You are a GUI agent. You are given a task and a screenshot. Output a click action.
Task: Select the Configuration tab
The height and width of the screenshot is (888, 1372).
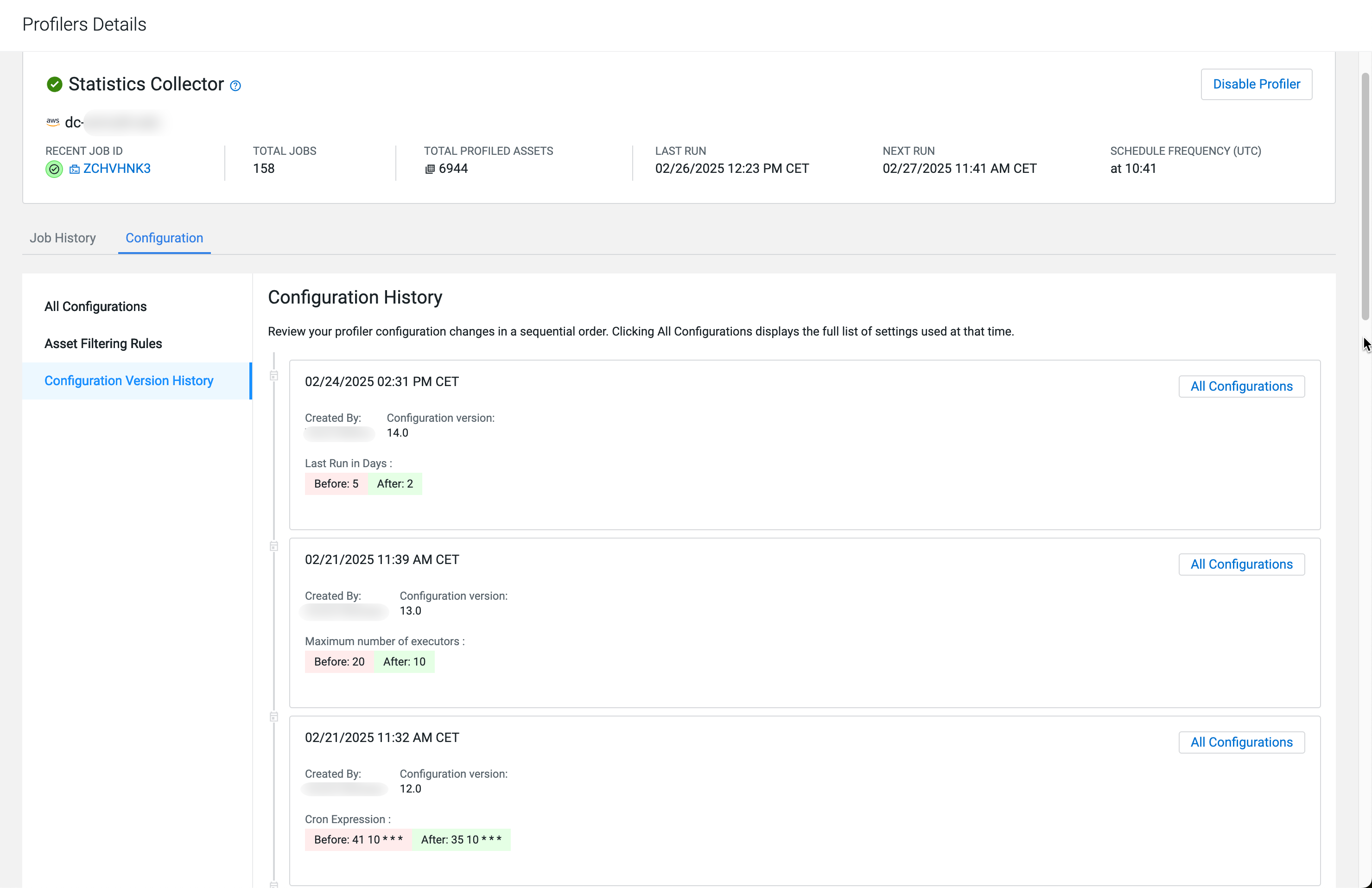tap(164, 238)
